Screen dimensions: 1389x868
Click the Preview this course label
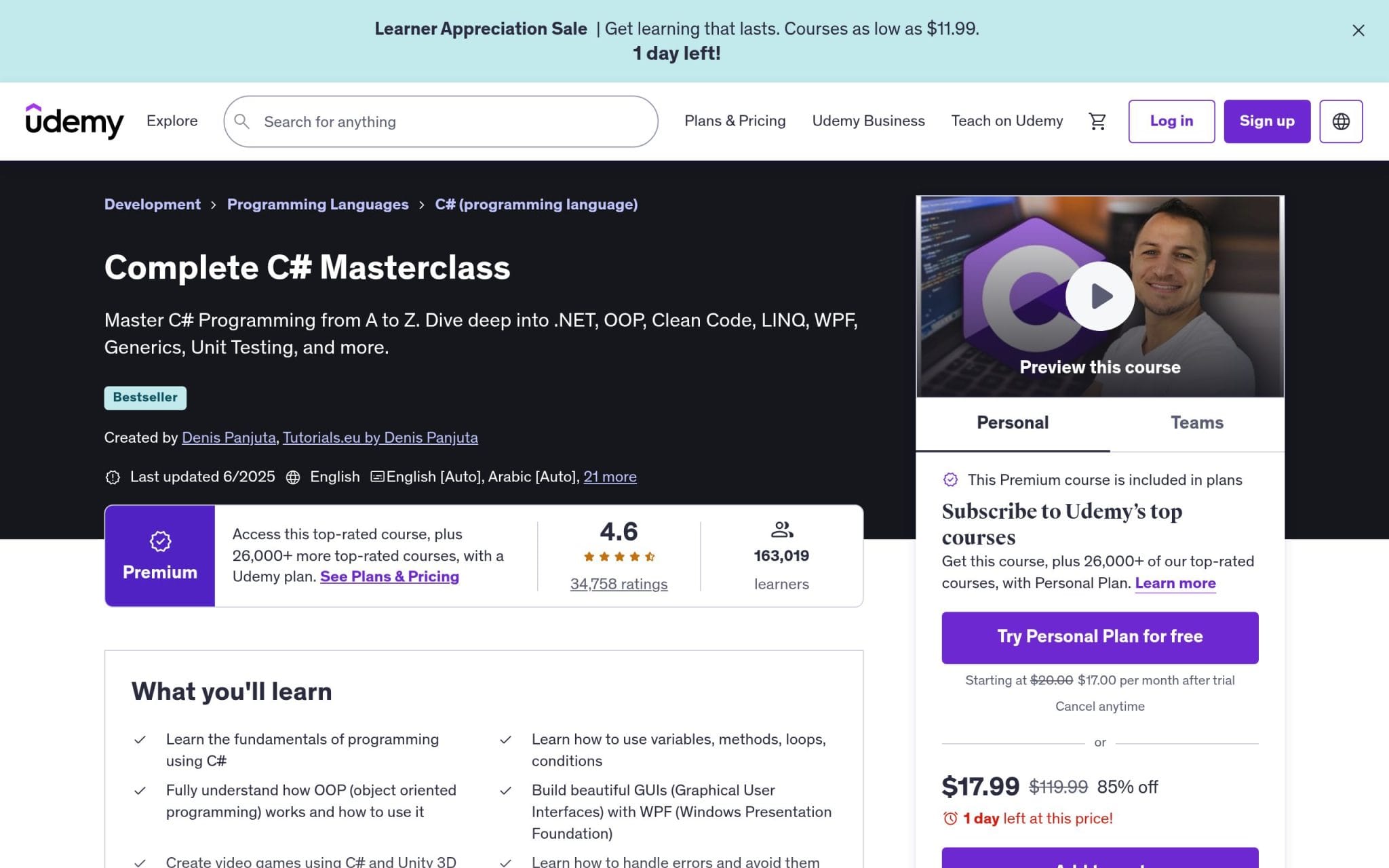point(1099,368)
